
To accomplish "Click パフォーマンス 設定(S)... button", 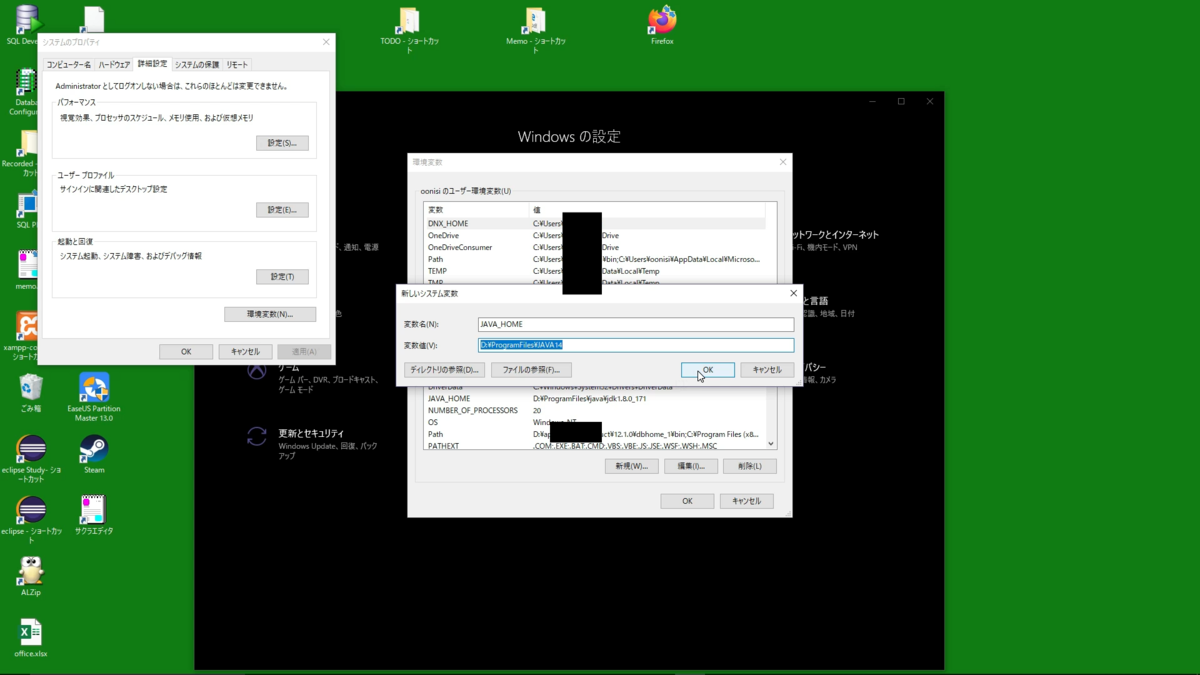I will 282,143.
